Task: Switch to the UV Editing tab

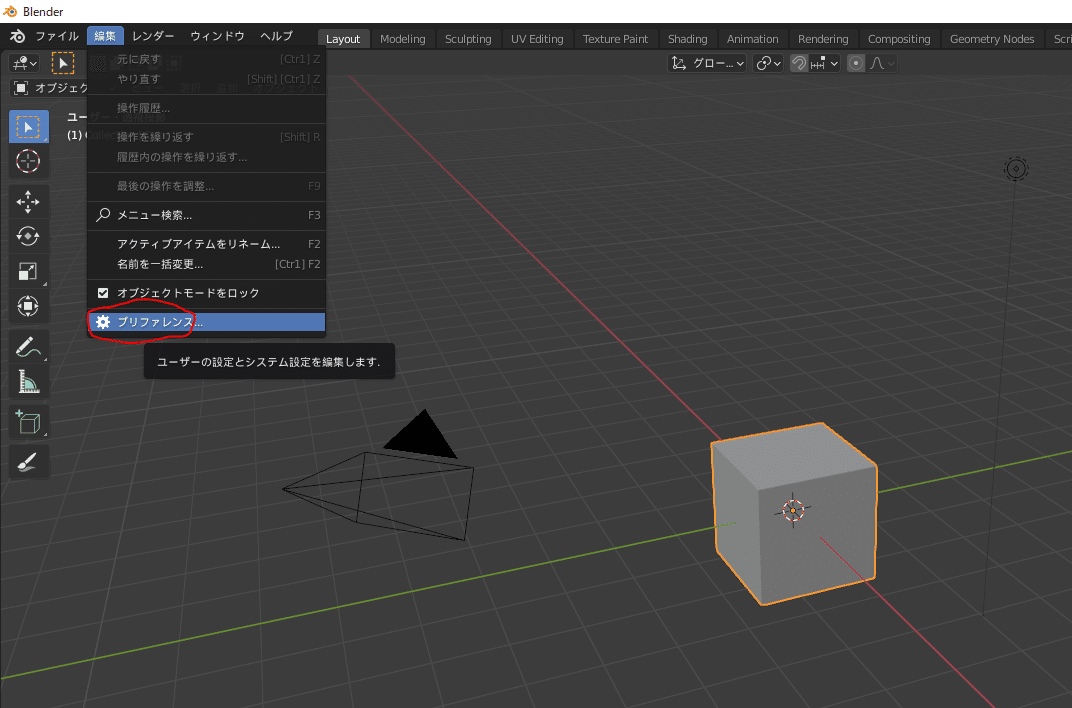Action: pos(537,39)
